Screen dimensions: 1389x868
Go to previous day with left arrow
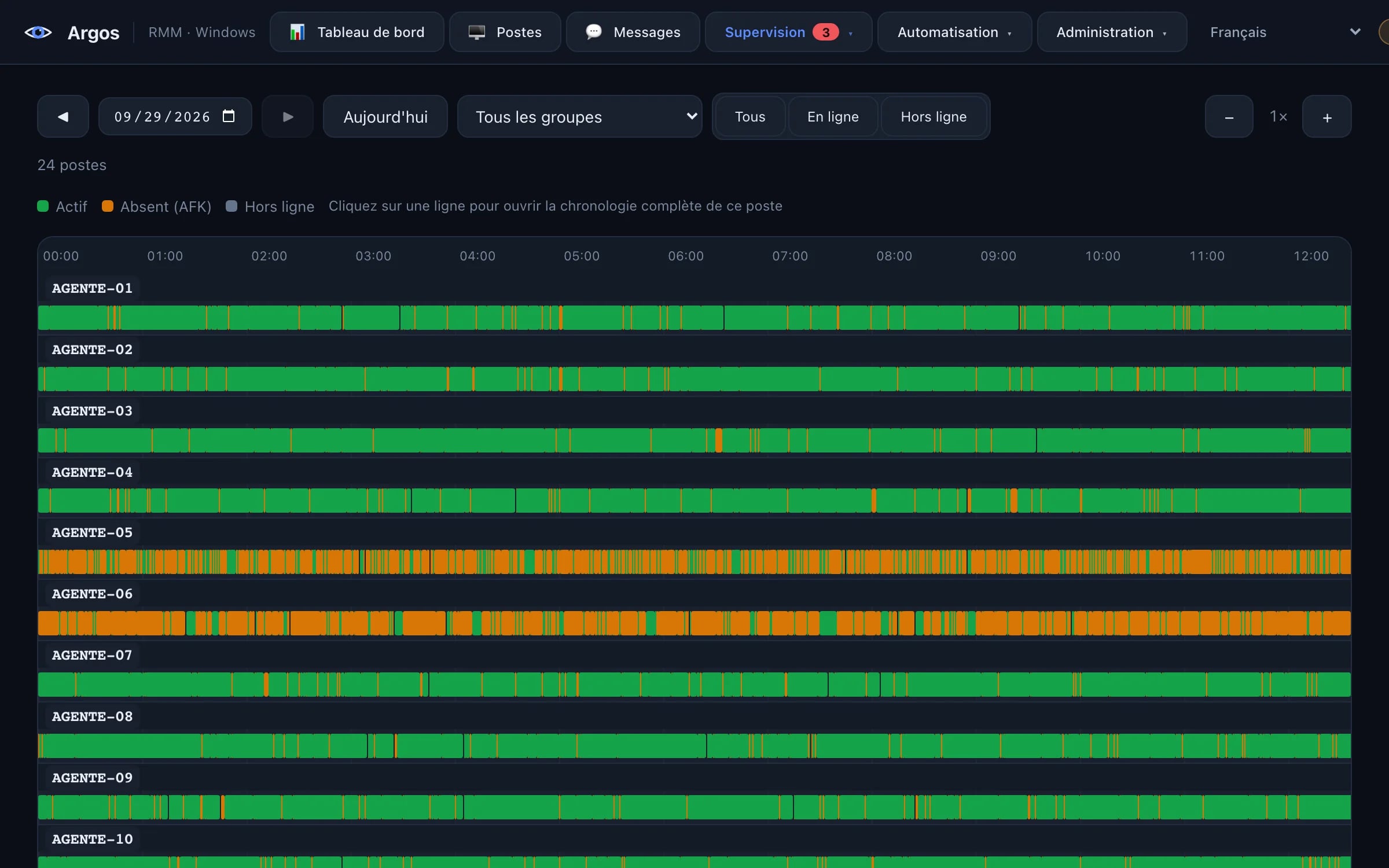(x=63, y=116)
